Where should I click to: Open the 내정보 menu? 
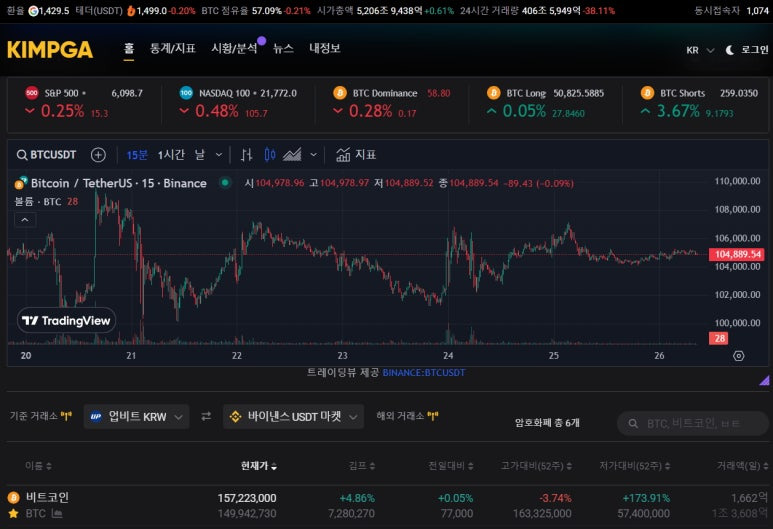[324, 48]
